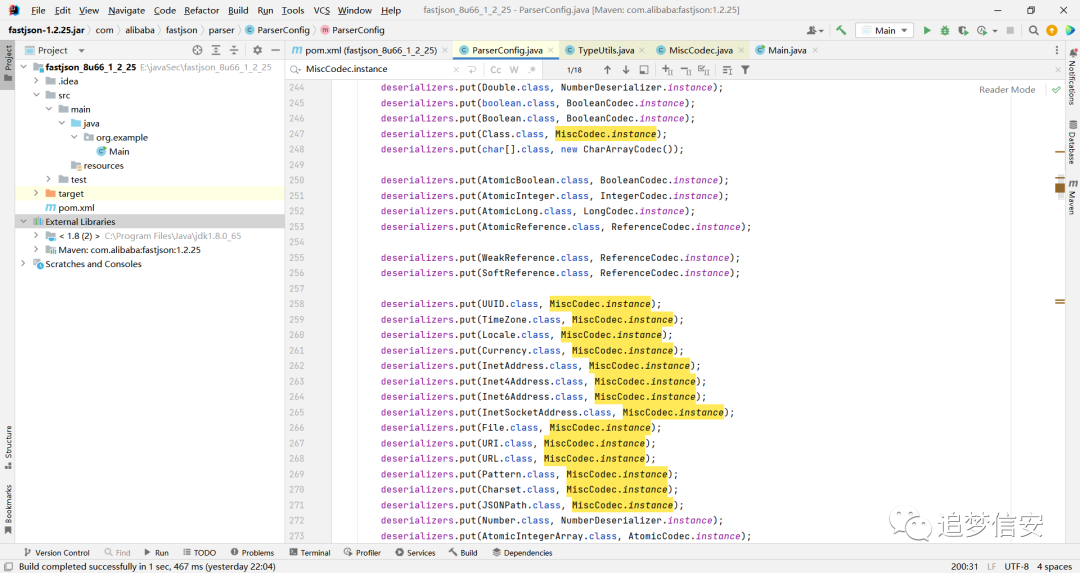
Task: Click Reader Mode label in editor
Action: (x=1007, y=90)
